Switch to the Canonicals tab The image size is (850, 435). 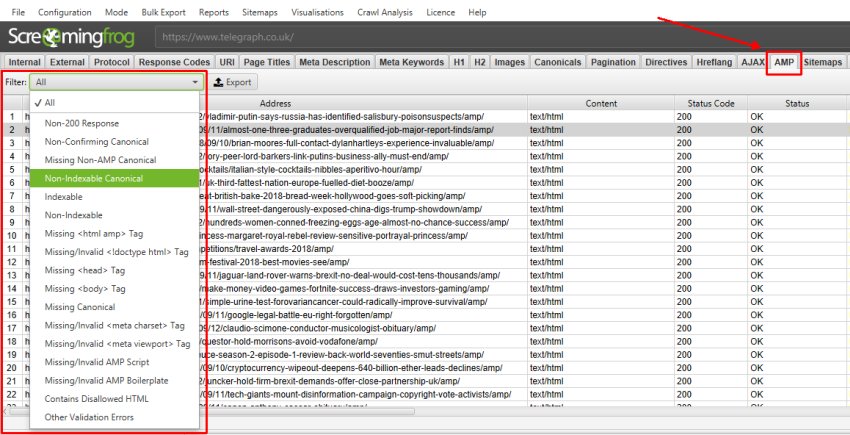(558, 62)
